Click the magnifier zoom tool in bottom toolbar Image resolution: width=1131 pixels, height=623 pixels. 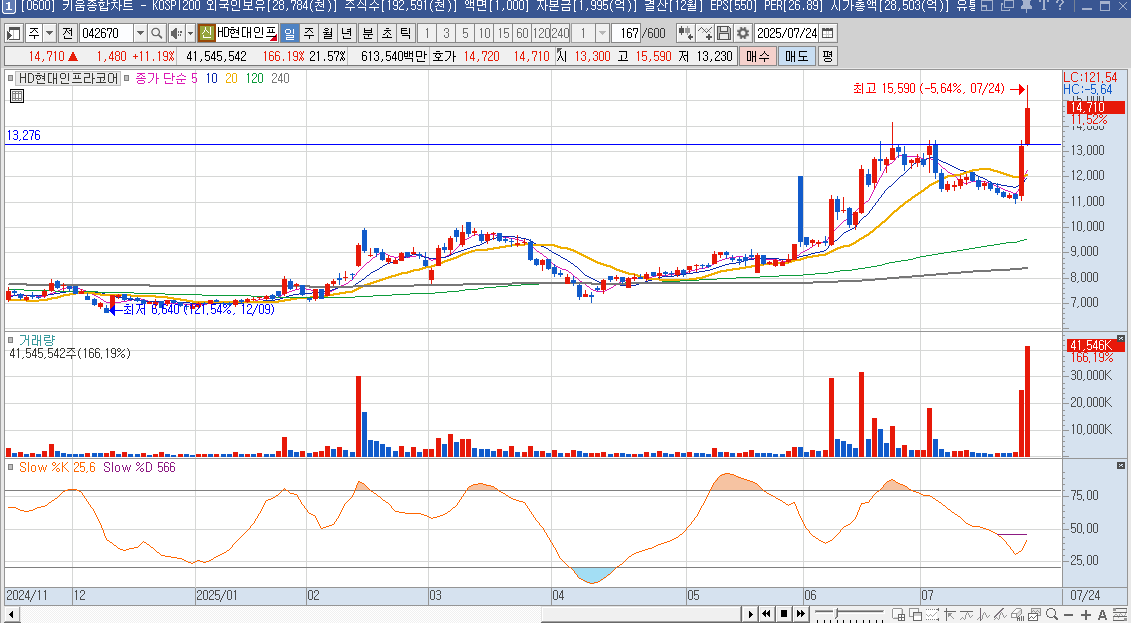(1052, 614)
